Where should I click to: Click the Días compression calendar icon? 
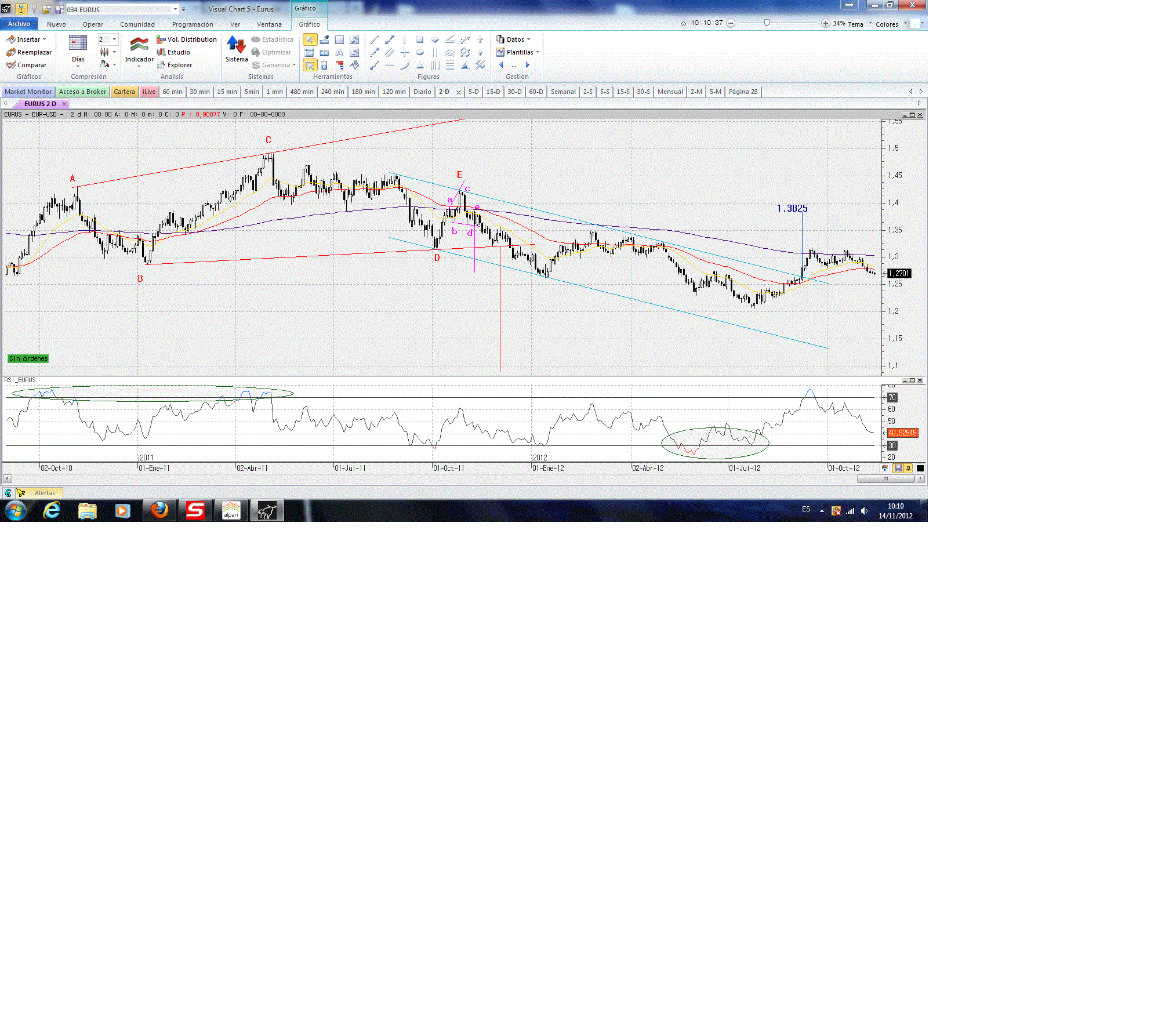pos(78,43)
